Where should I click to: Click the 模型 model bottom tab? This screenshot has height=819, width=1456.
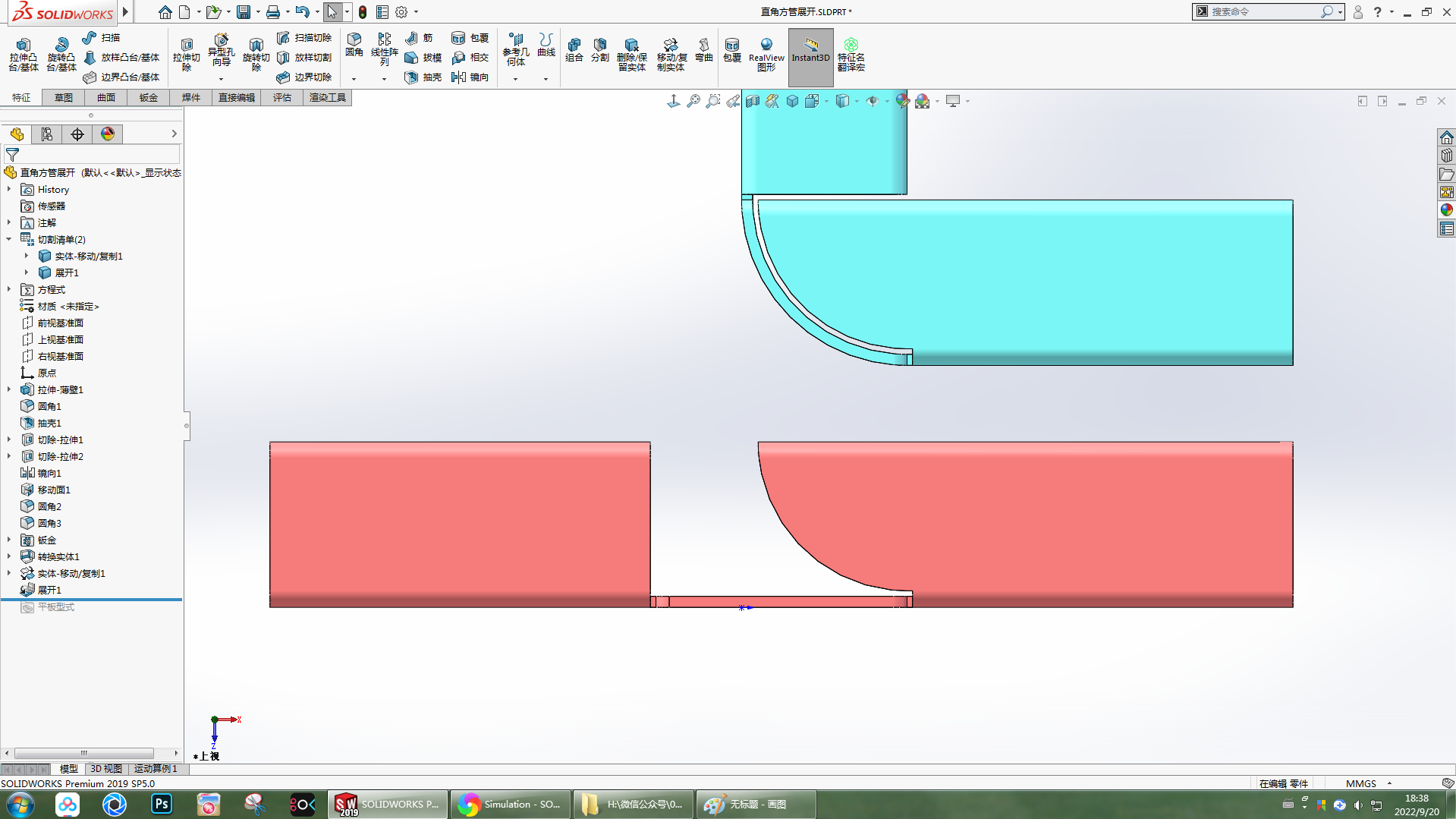coord(69,769)
